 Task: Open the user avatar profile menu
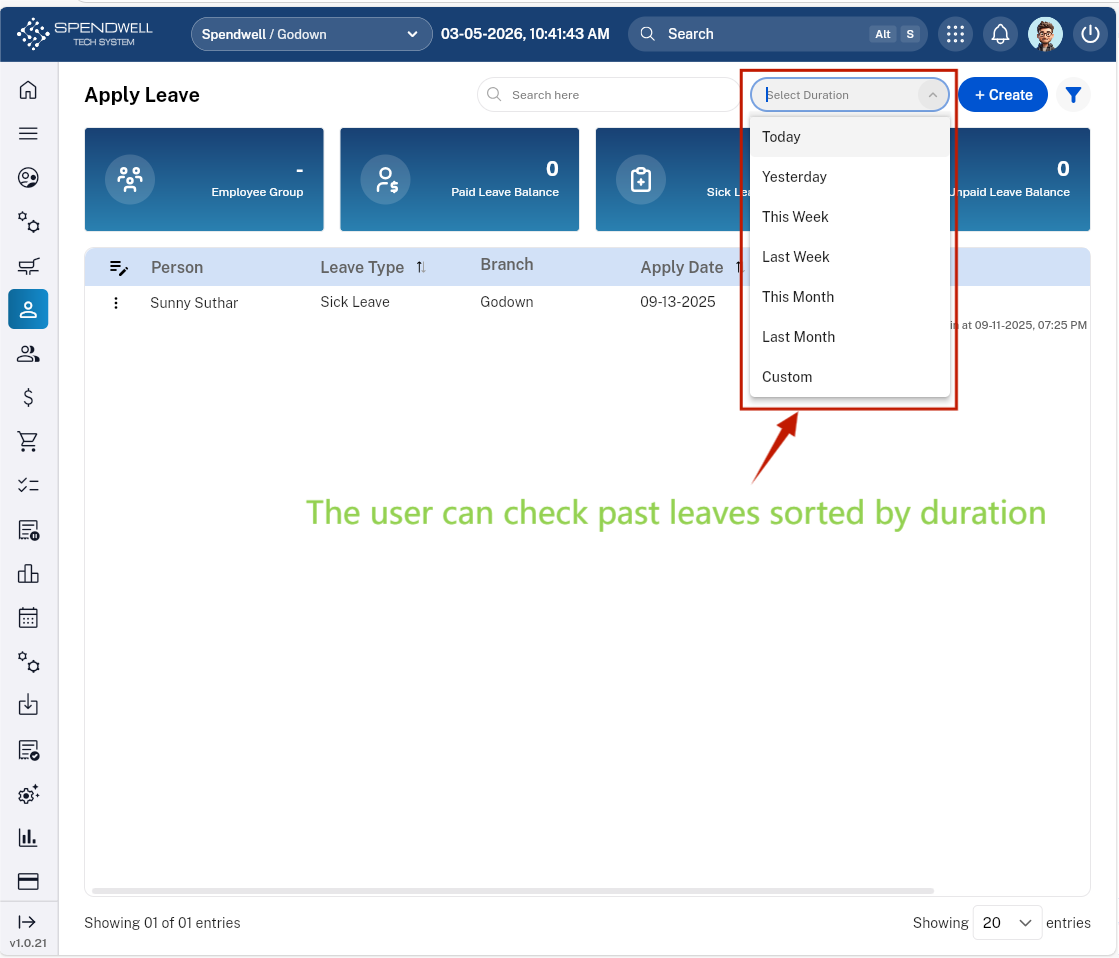[x=1045, y=34]
